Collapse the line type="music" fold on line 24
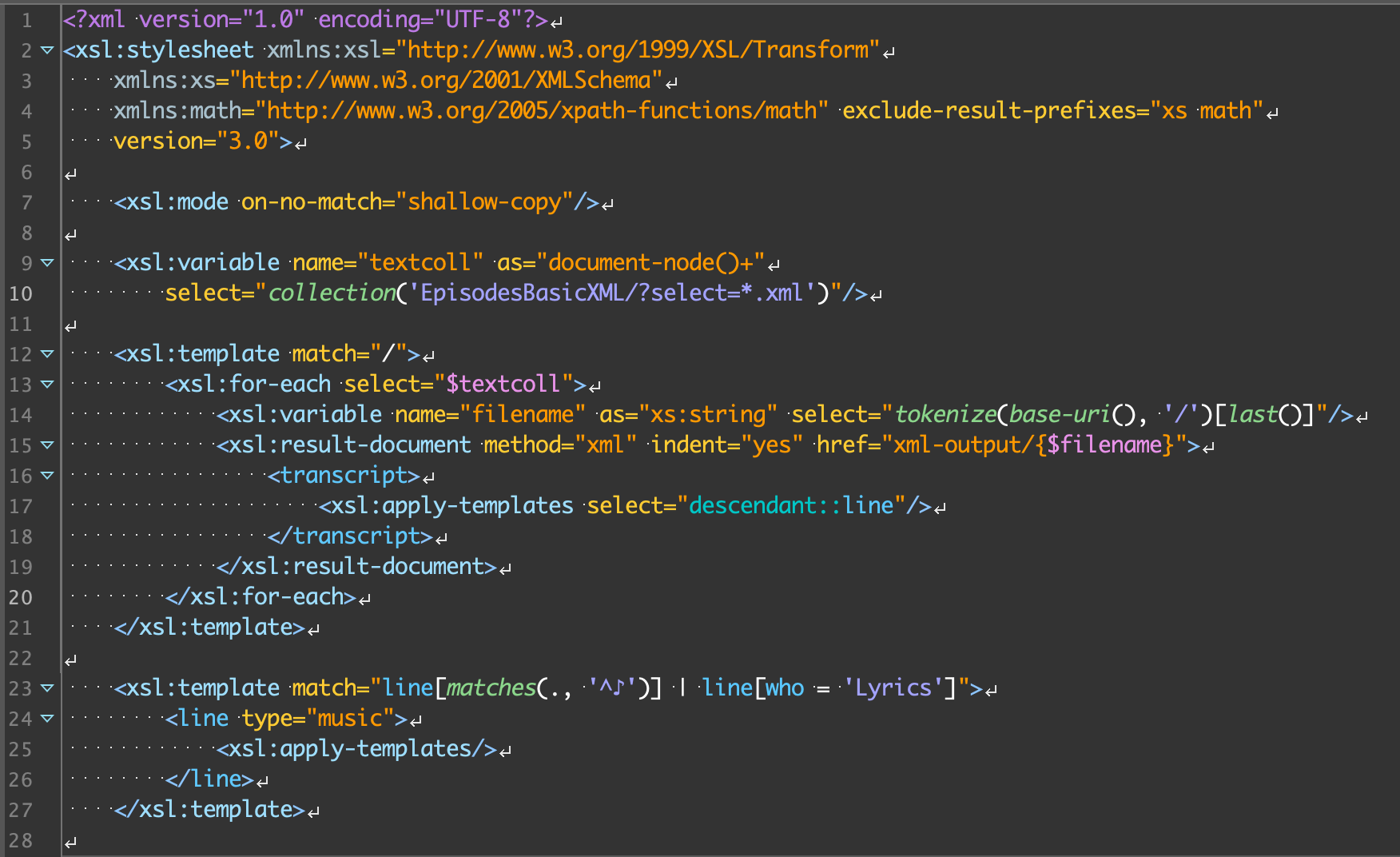The image size is (1400, 857). [47, 719]
